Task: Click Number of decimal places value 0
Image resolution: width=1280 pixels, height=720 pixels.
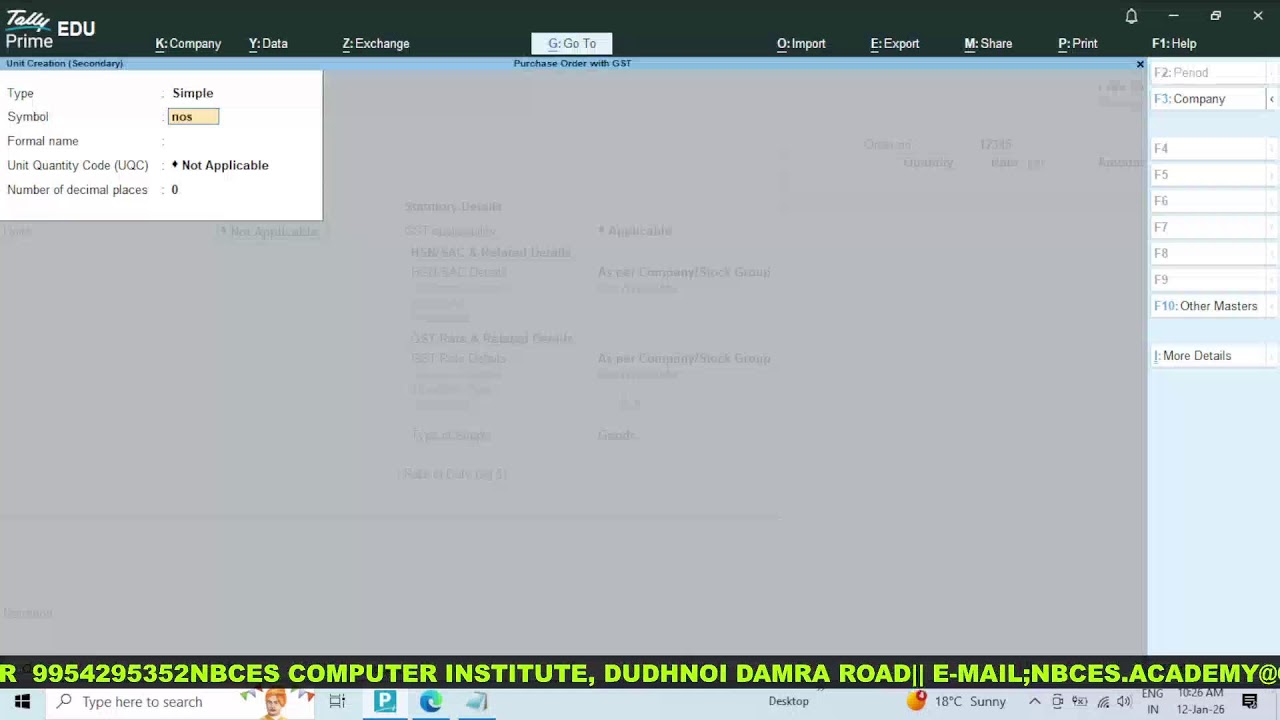Action: tap(174, 190)
